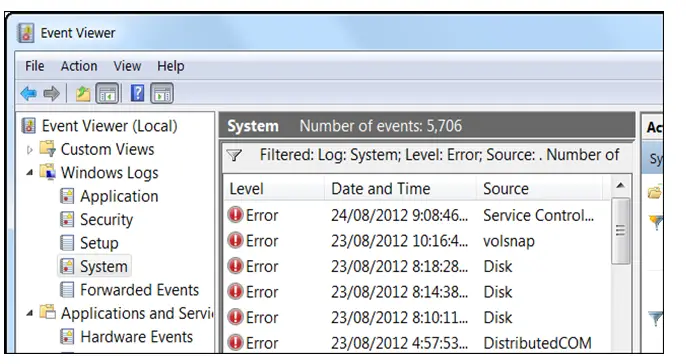Click the filter funnel icon beside Filtered text
686x364 pixels.
coord(234,155)
